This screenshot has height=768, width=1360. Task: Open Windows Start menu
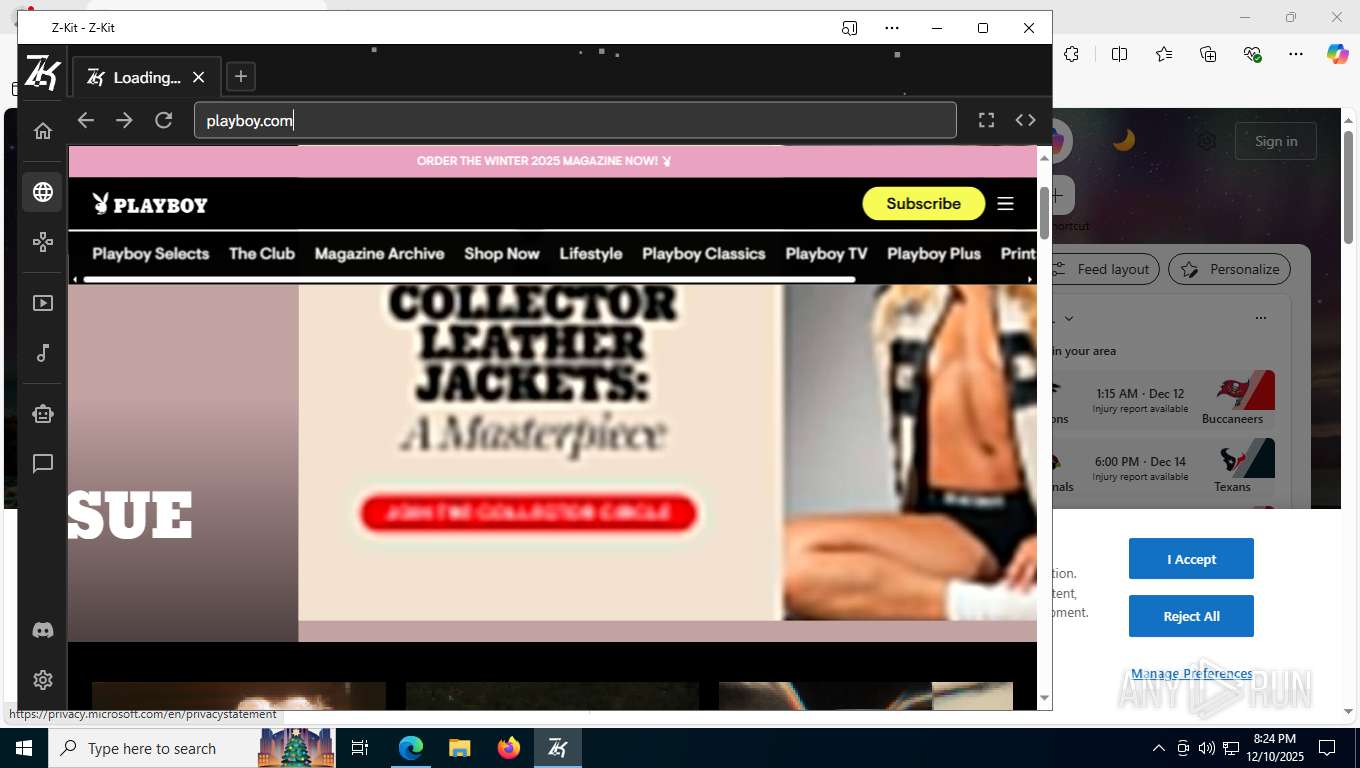[x=24, y=748]
